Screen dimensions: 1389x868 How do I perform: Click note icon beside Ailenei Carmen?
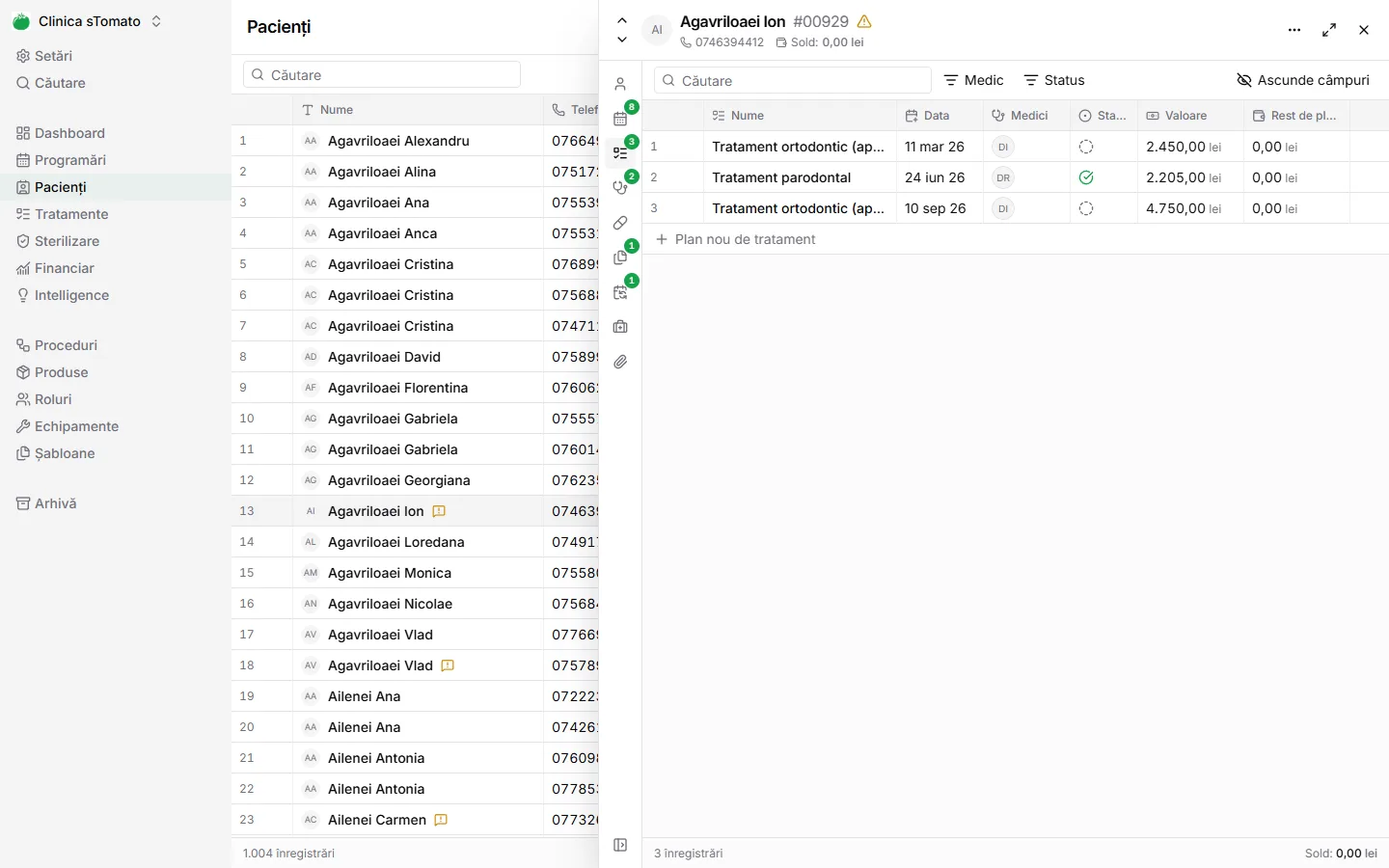(x=441, y=820)
